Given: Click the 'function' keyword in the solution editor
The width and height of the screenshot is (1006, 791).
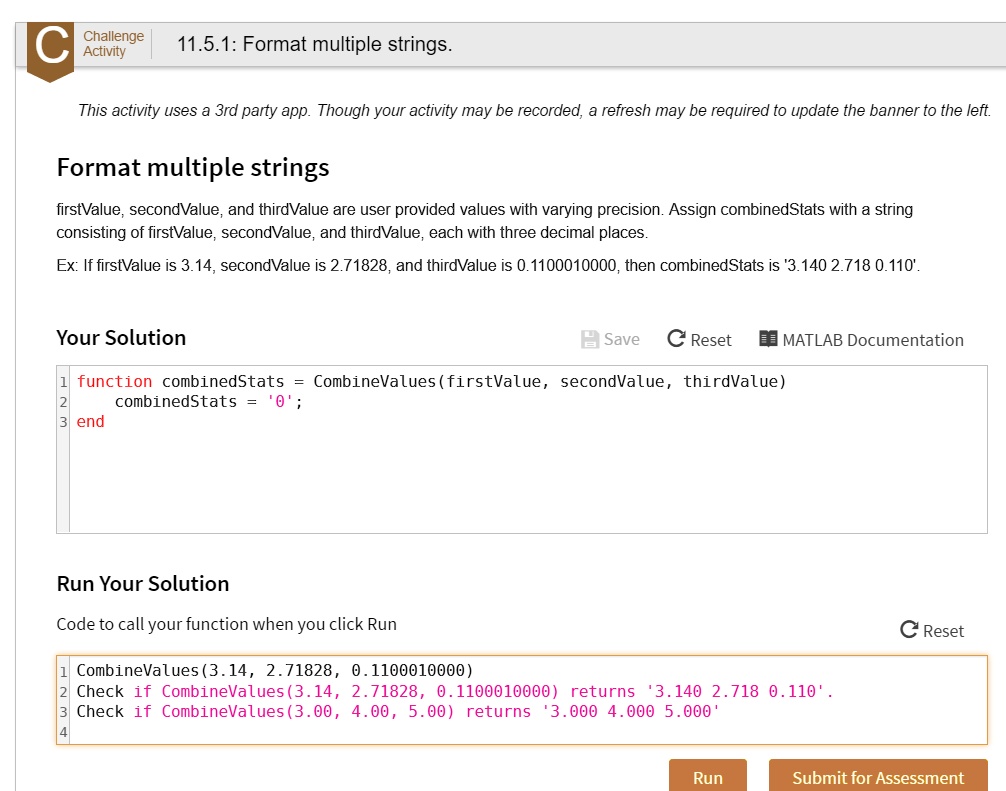Looking at the screenshot, I should coord(114,381).
